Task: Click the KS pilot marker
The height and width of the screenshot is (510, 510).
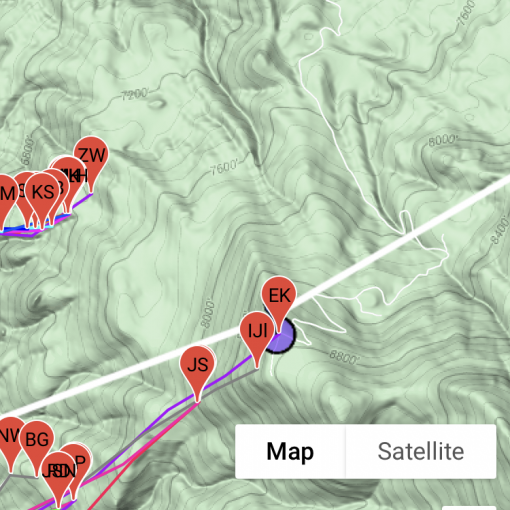Action: (43, 193)
